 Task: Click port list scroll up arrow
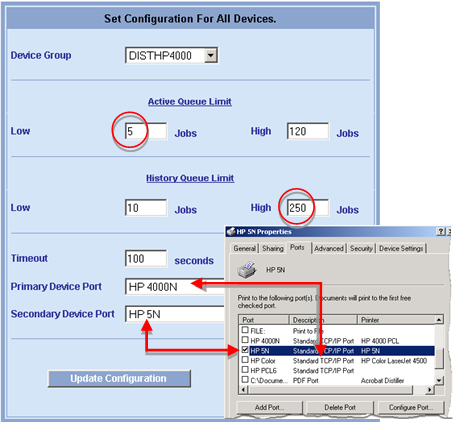tap(439, 320)
